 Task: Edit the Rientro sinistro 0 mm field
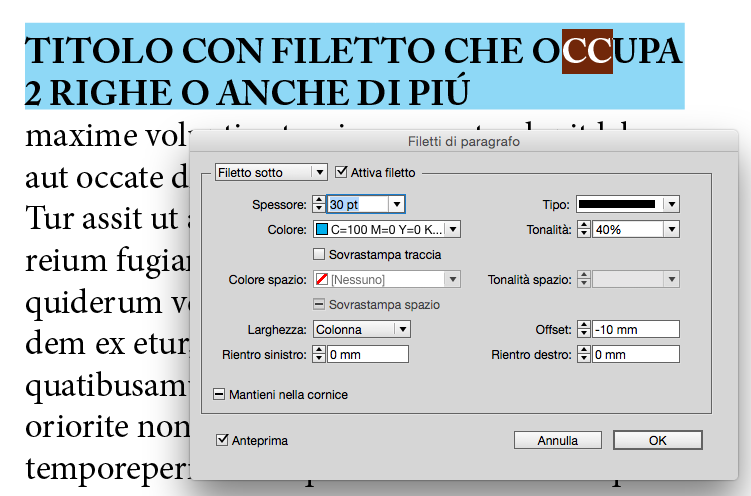[368, 354]
